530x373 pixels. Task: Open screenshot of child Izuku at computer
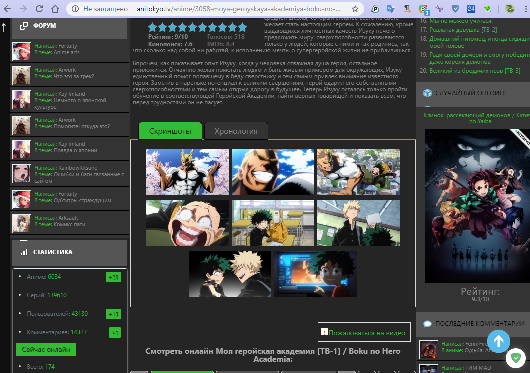click(315, 274)
